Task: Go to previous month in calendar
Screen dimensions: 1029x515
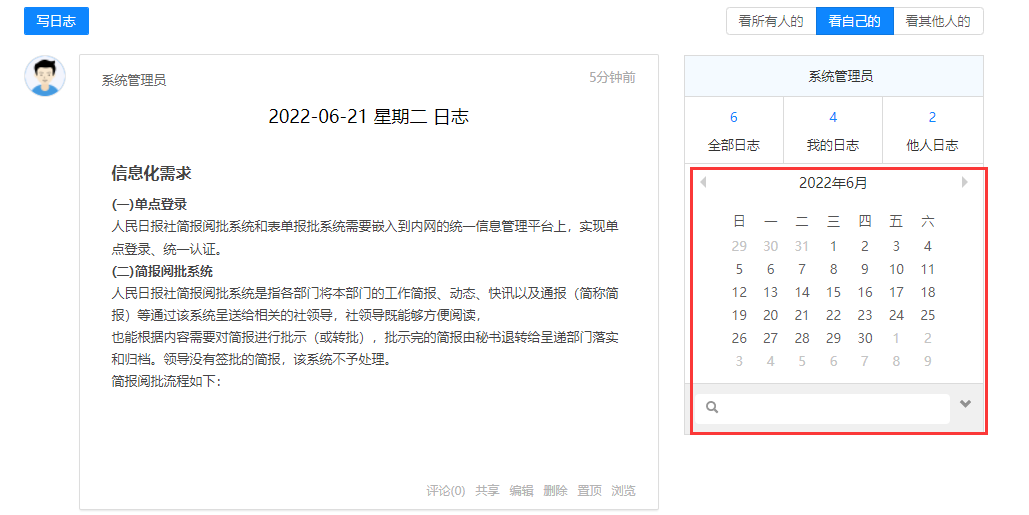Action: (x=703, y=182)
